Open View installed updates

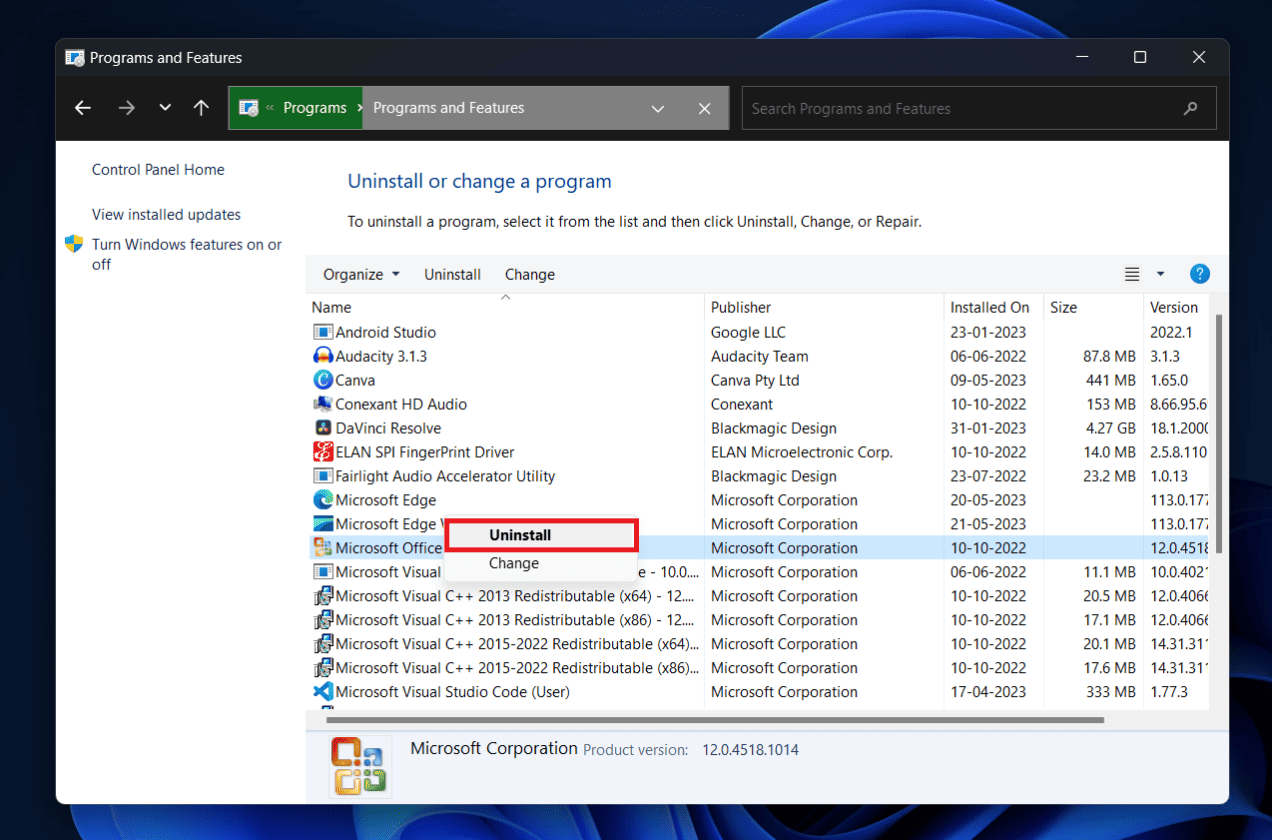point(165,214)
